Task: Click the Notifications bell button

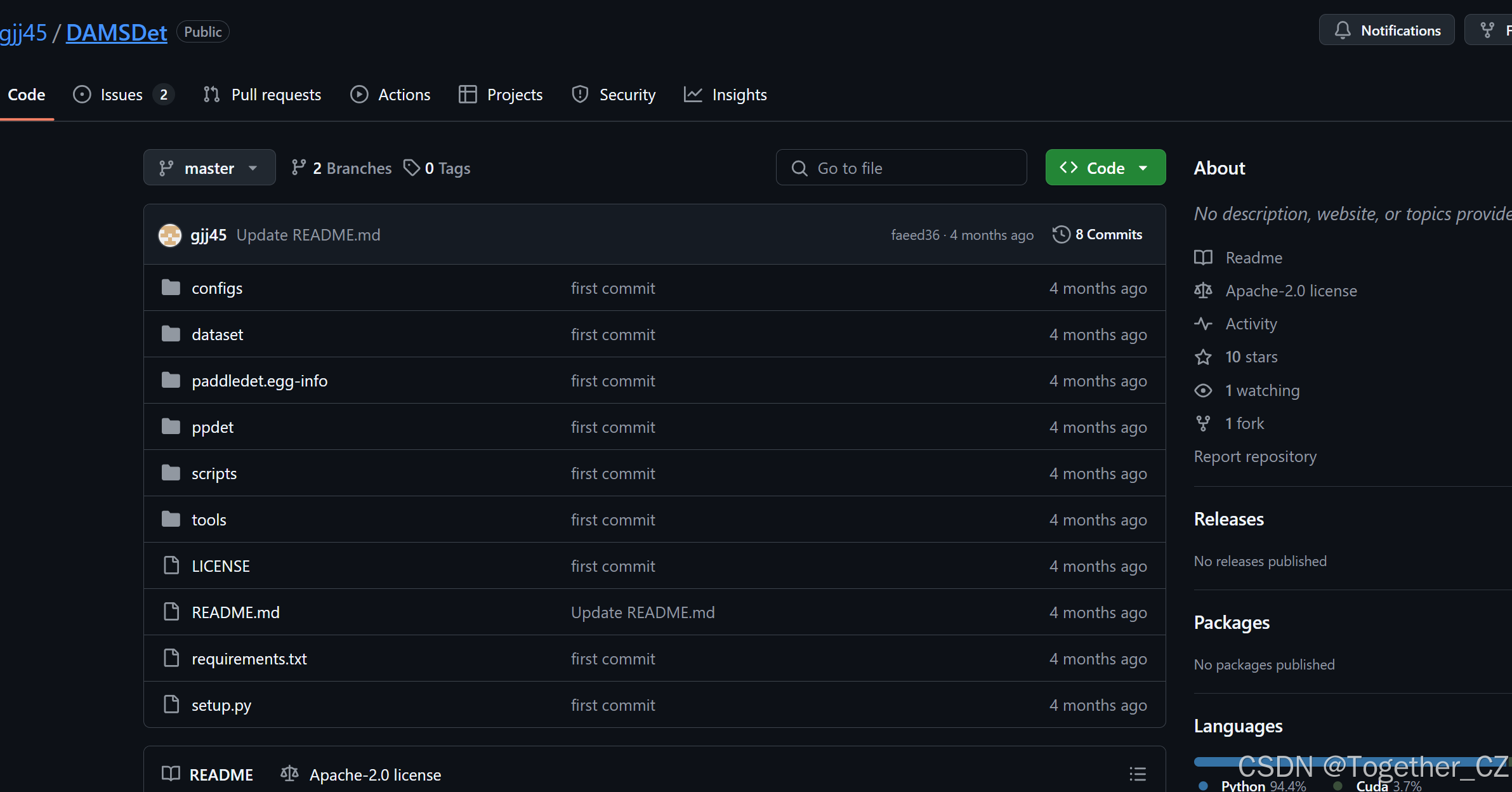Action: 1386,30
